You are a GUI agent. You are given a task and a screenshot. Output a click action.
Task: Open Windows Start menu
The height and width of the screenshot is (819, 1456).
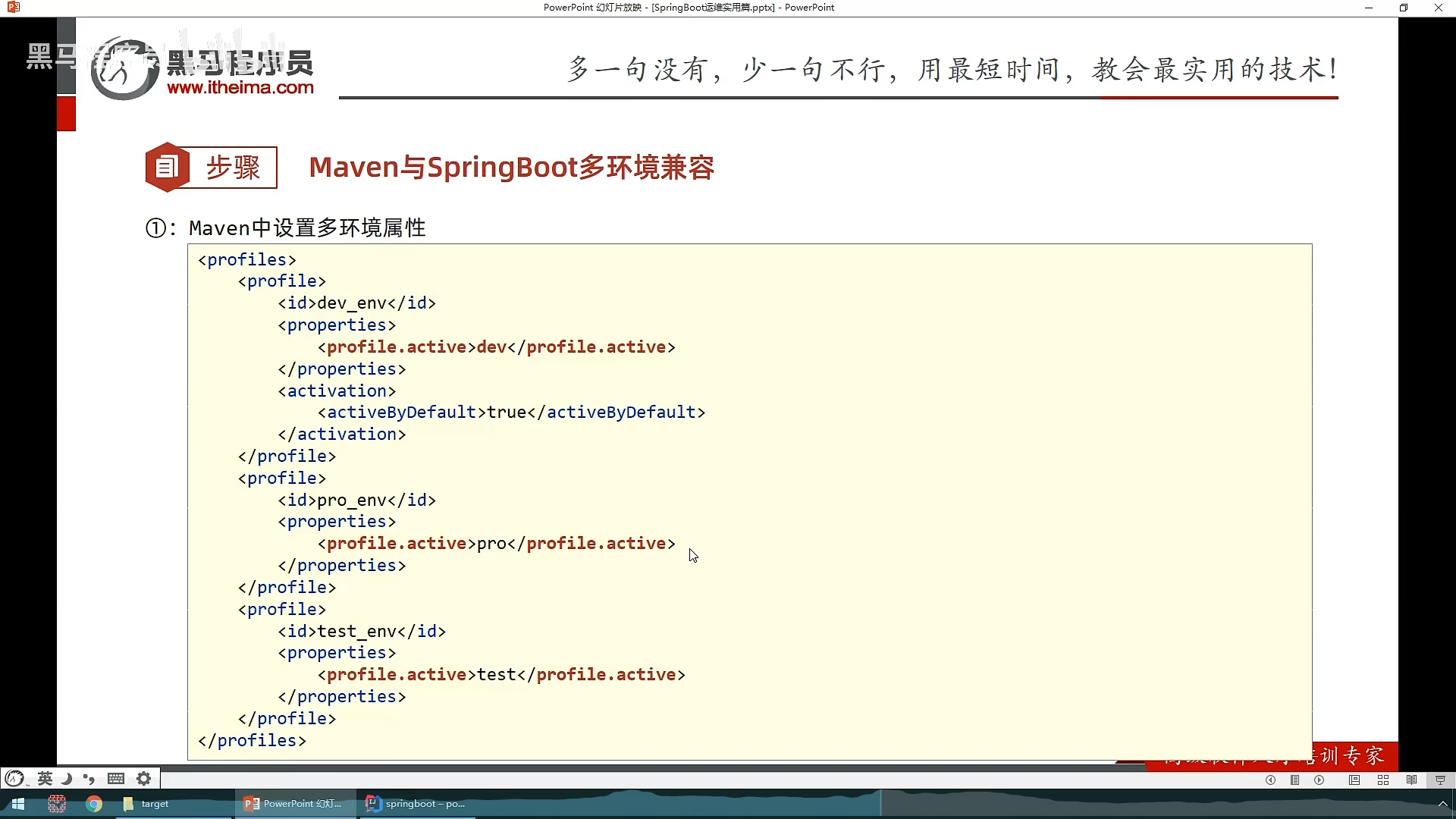tap(17, 804)
